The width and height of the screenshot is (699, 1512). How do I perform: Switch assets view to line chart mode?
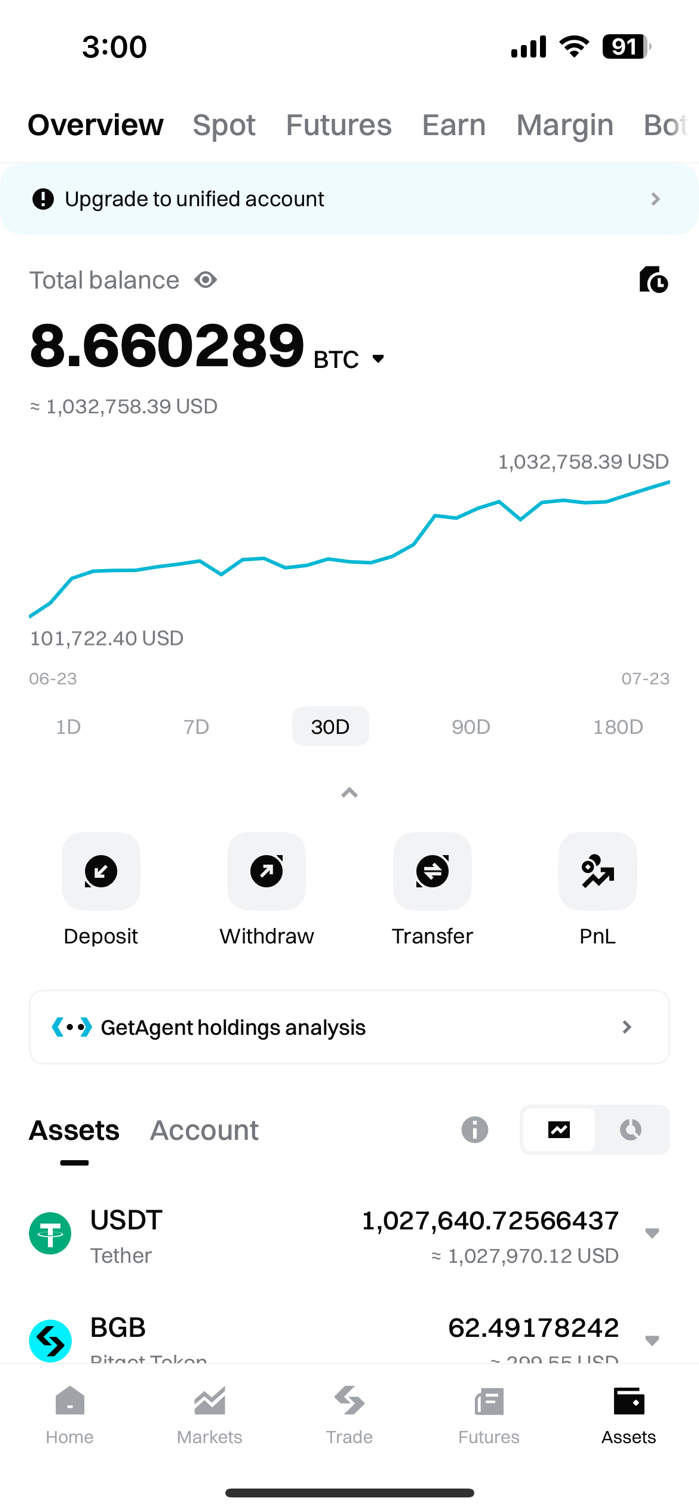click(559, 1130)
